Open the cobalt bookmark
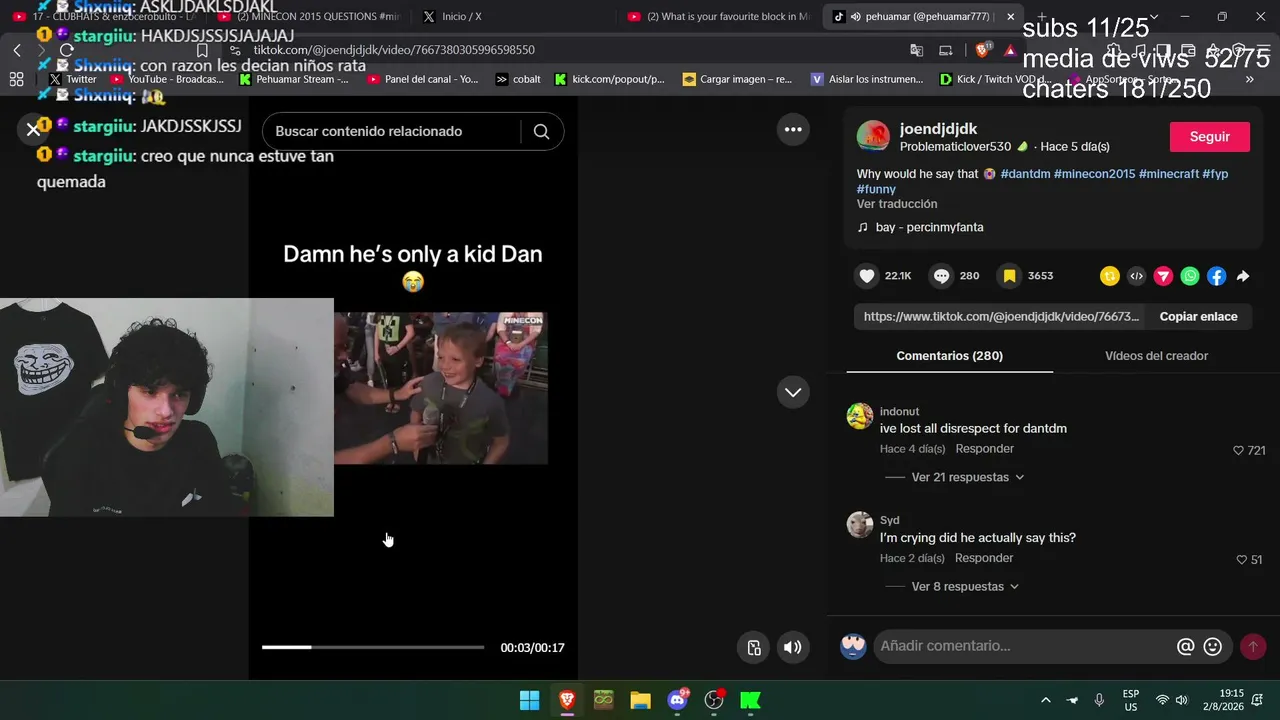The width and height of the screenshot is (1280, 720). (x=518, y=79)
